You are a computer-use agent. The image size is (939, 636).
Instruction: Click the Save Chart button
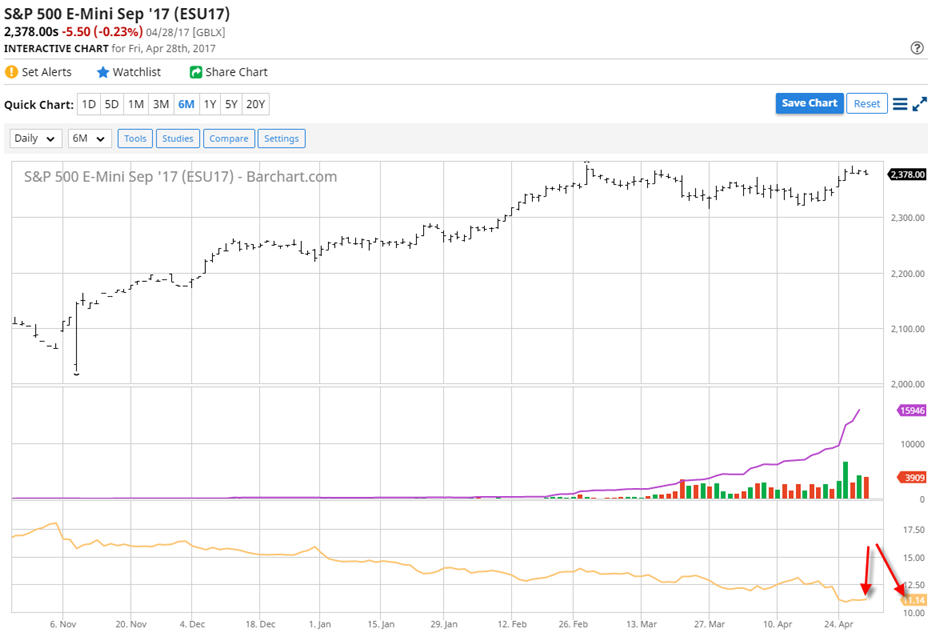click(x=809, y=103)
